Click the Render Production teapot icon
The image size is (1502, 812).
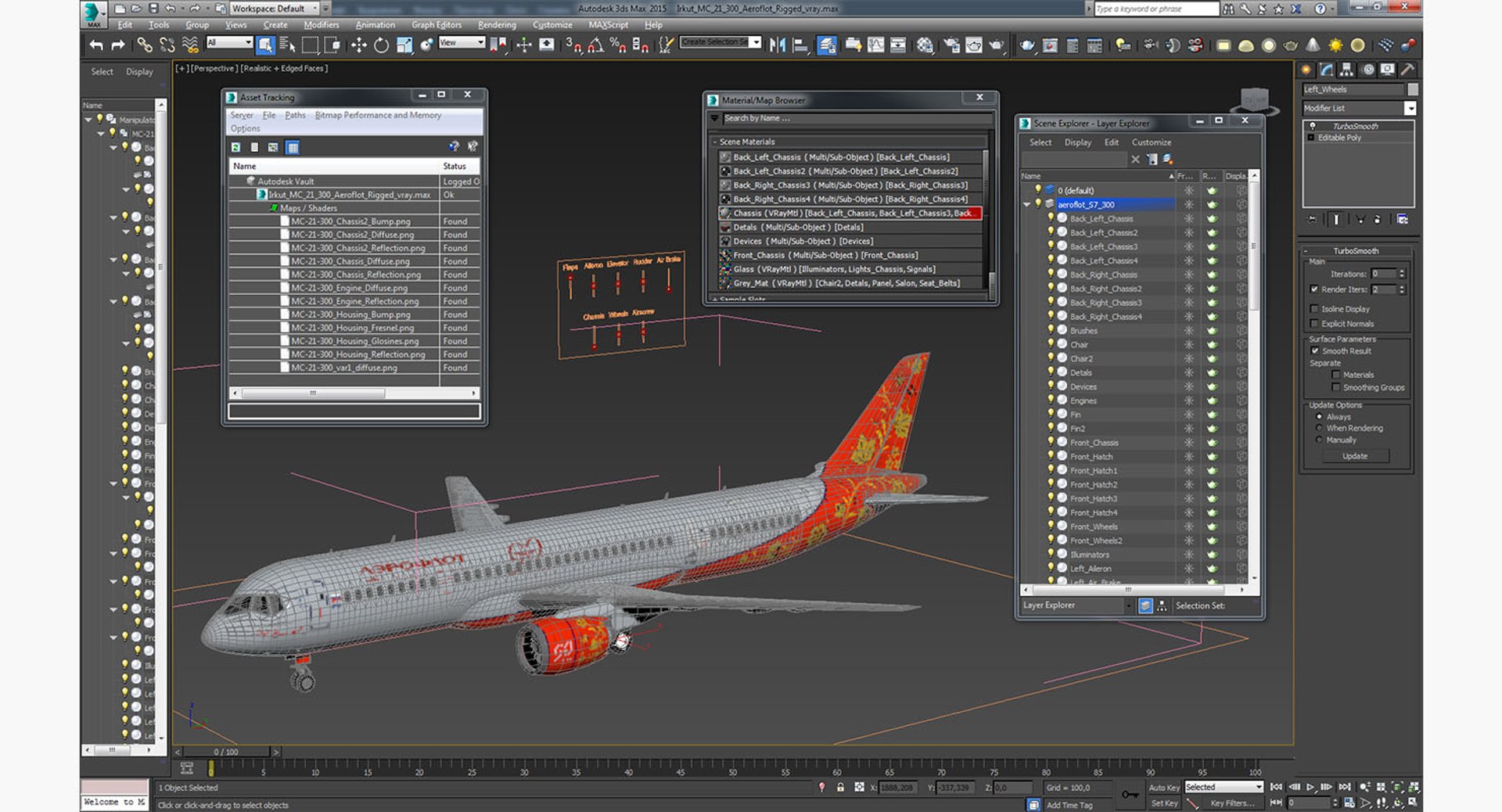point(996,45)
